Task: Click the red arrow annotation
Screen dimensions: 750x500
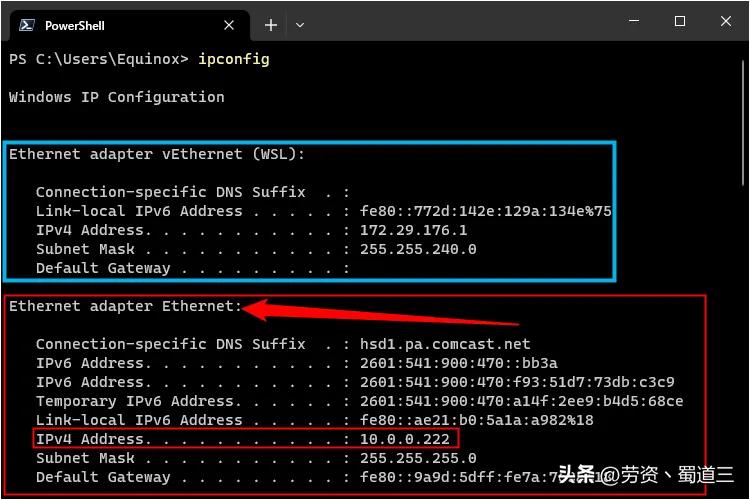Action: 380,313
